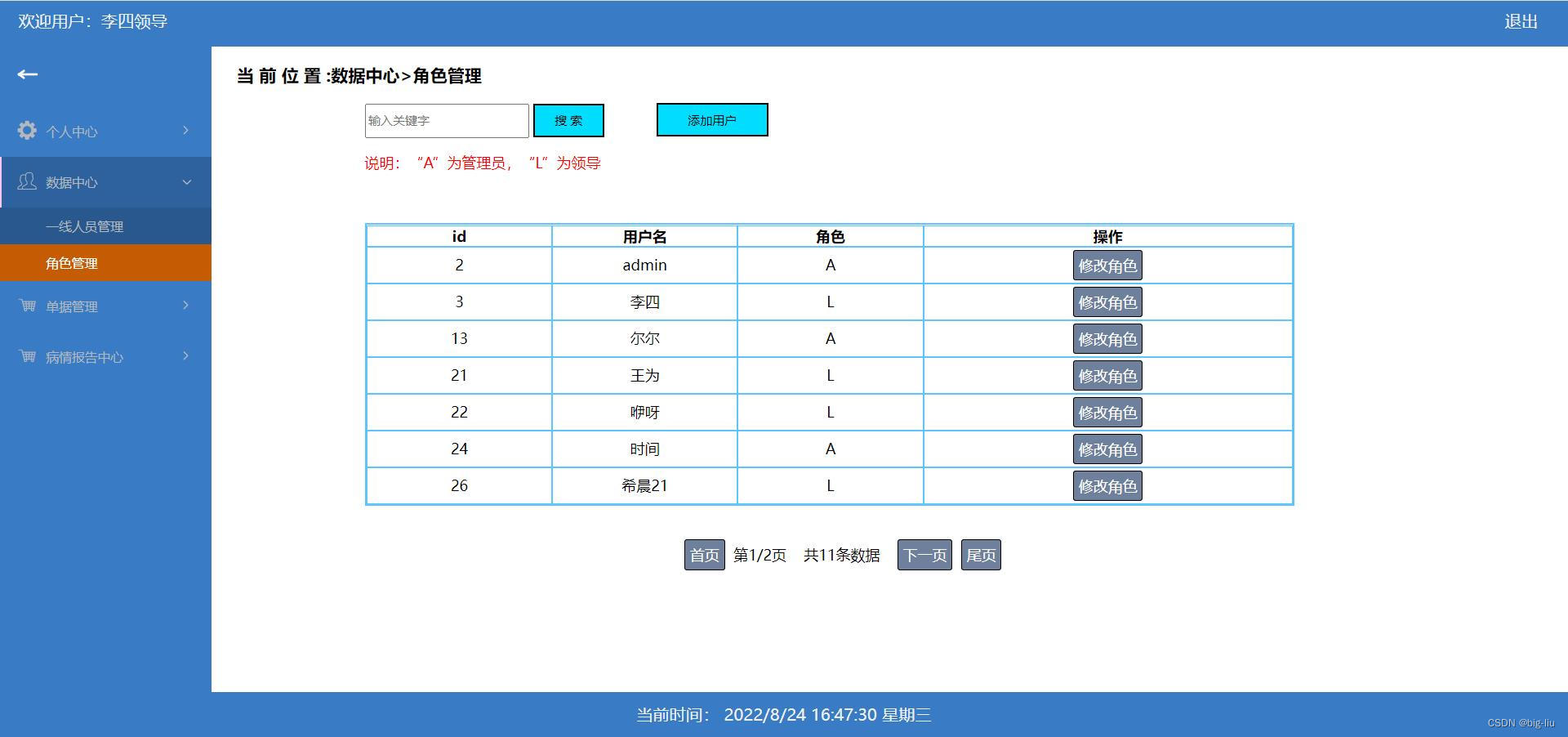Image resolution: width=1568 pixels, height=737 pixels.
Task: Click the gear icon beside 个人中心
Action: [x=27, y=131]
